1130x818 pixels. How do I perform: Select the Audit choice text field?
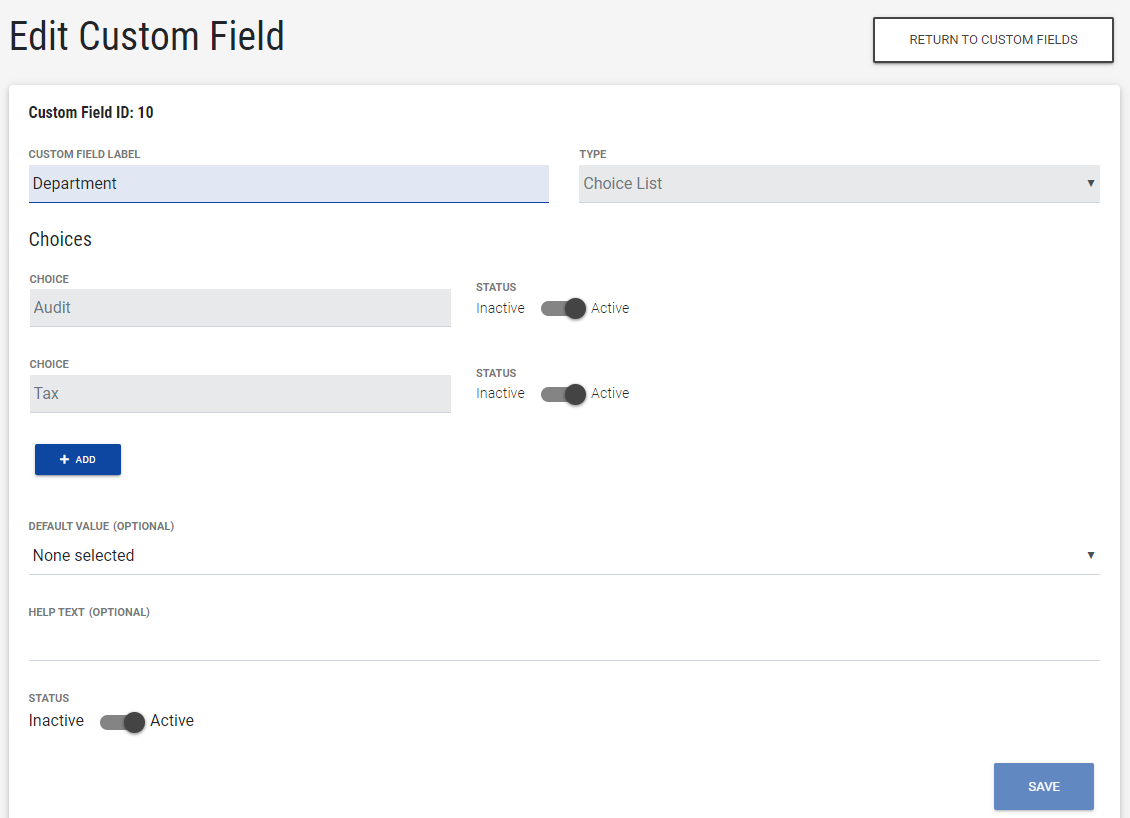240,308
